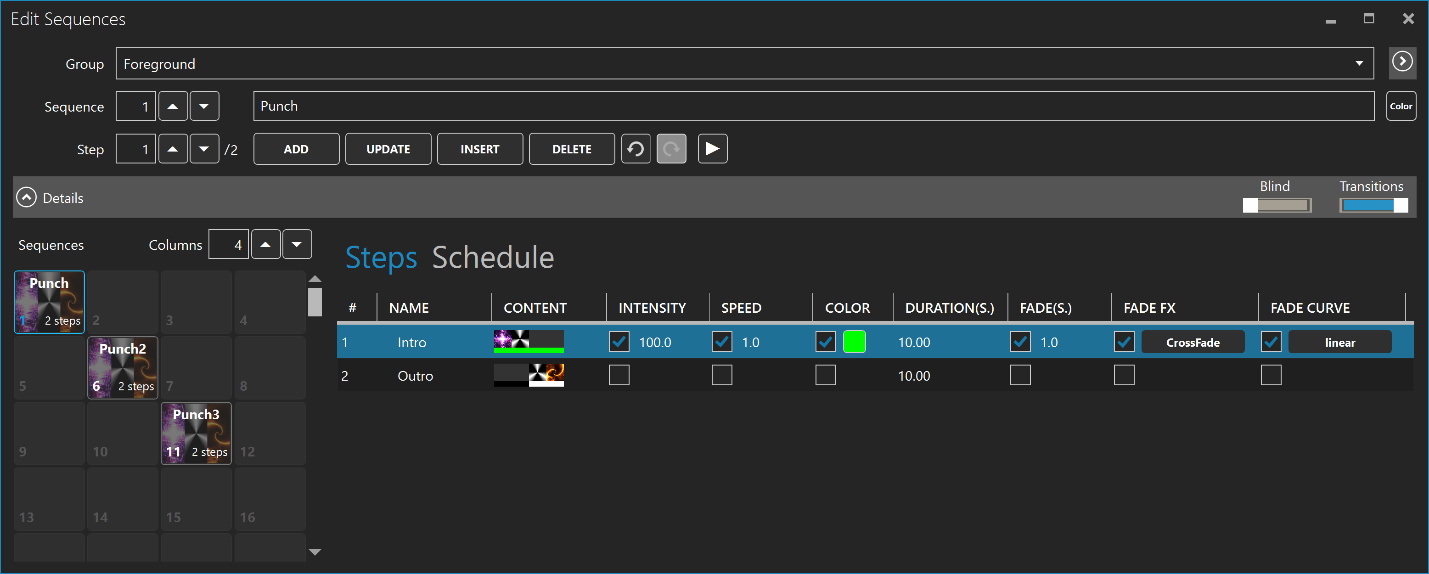Click the Intro step content thumbnail
Viewport: 1429px width, 574px height.
(529, 342)
